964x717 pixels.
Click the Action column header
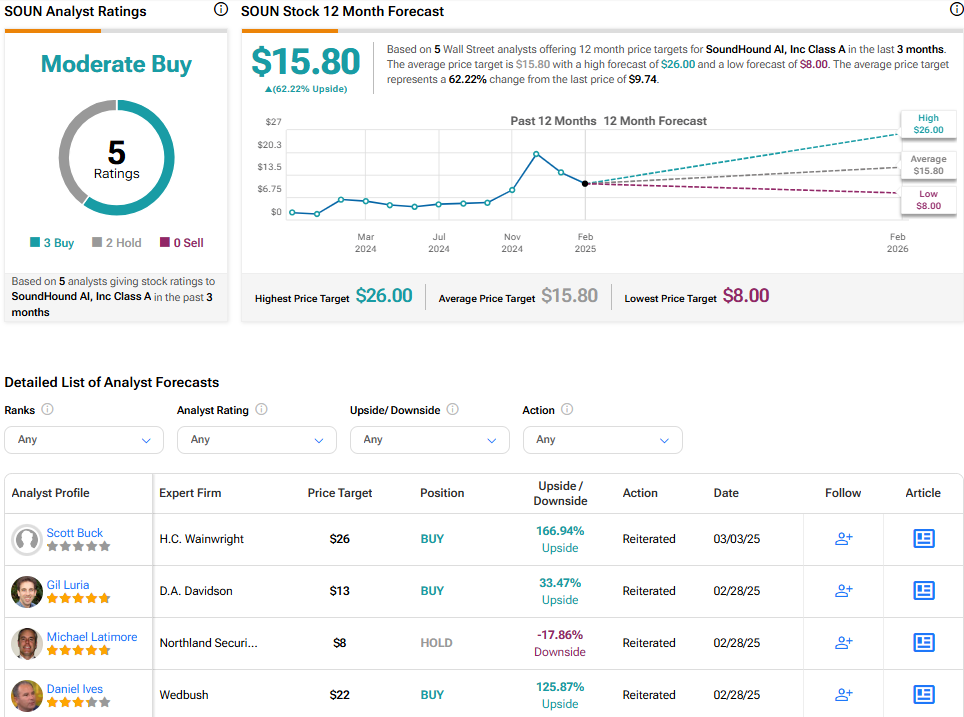point(640,493)
